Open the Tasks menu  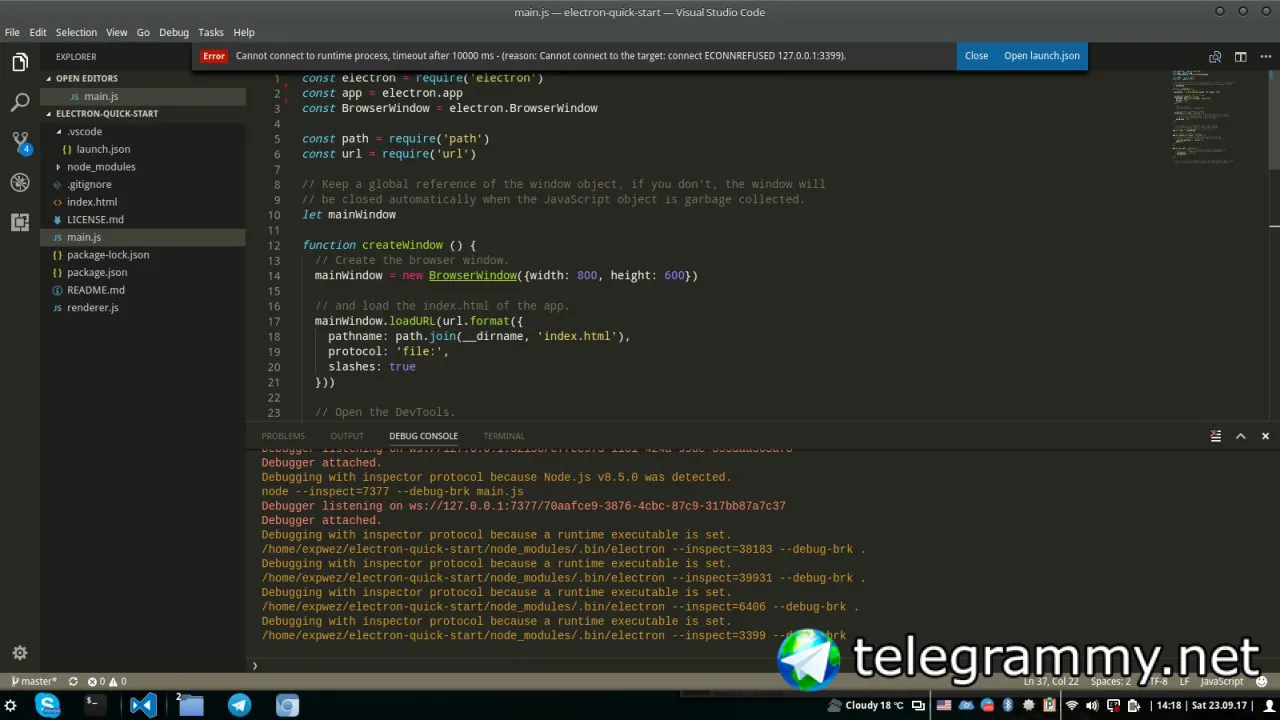tap(211, 32)
